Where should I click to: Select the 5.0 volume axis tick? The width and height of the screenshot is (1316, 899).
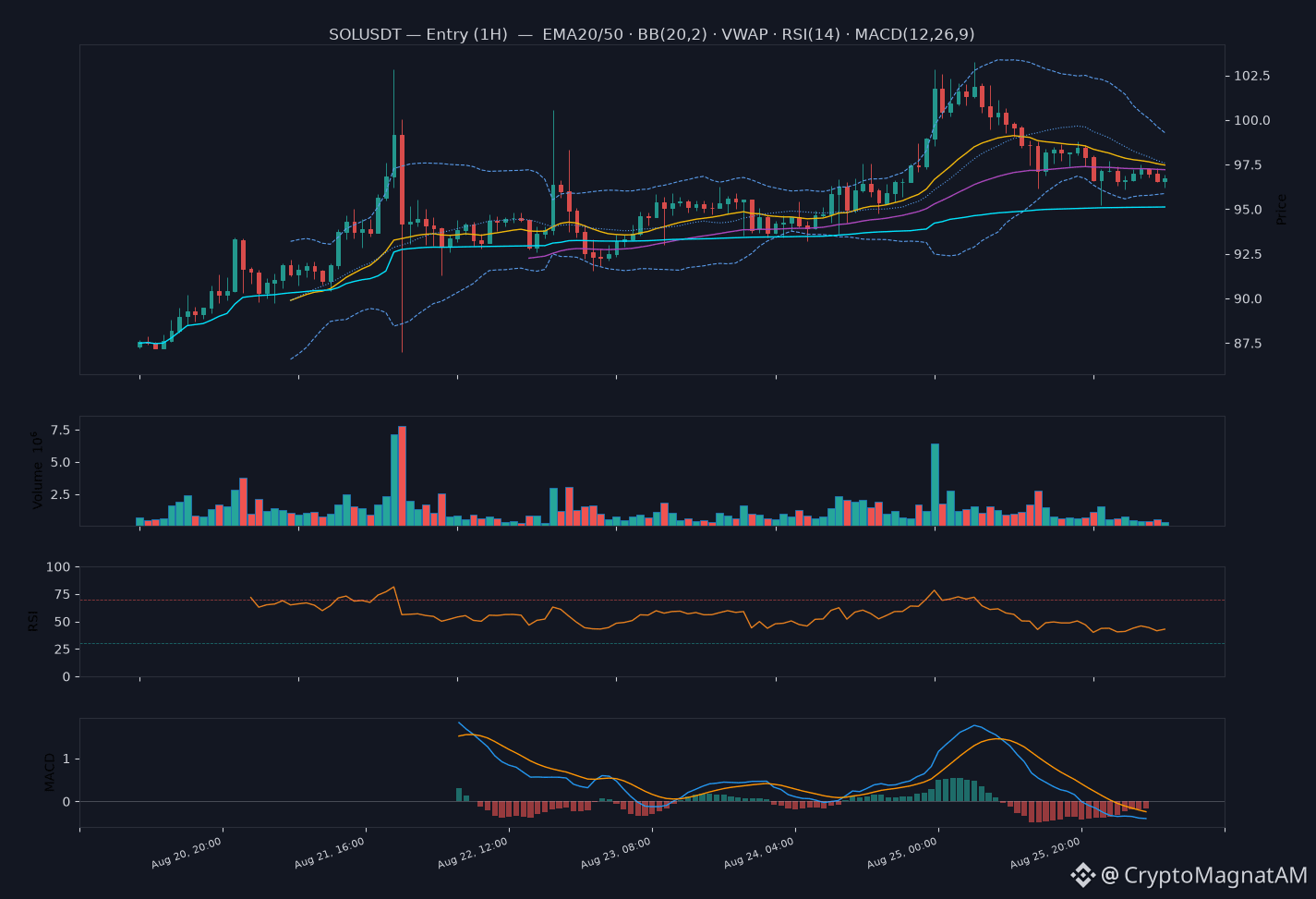(x=60, y=462)
